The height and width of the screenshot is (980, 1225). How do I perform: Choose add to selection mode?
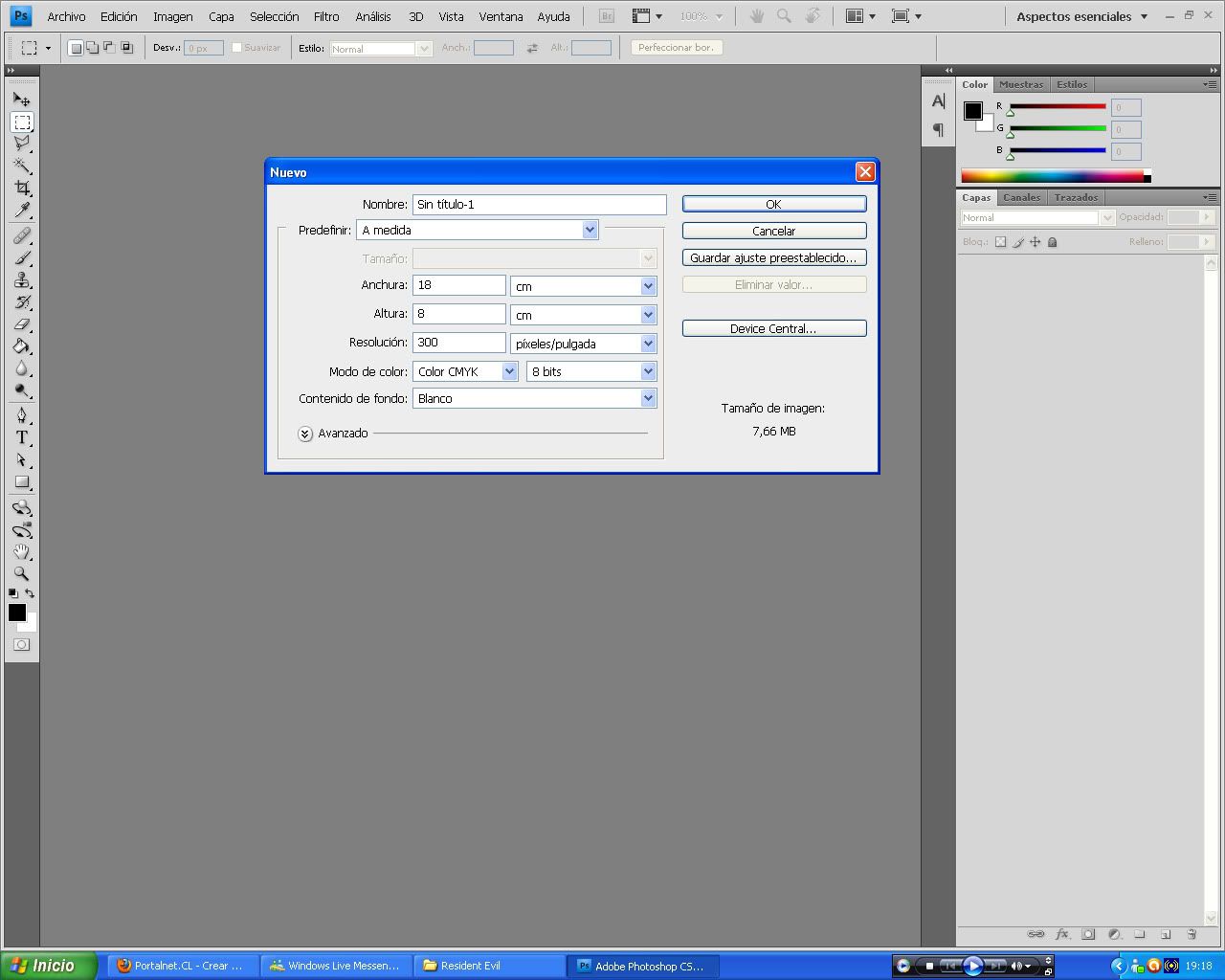[x=92, y=48]
